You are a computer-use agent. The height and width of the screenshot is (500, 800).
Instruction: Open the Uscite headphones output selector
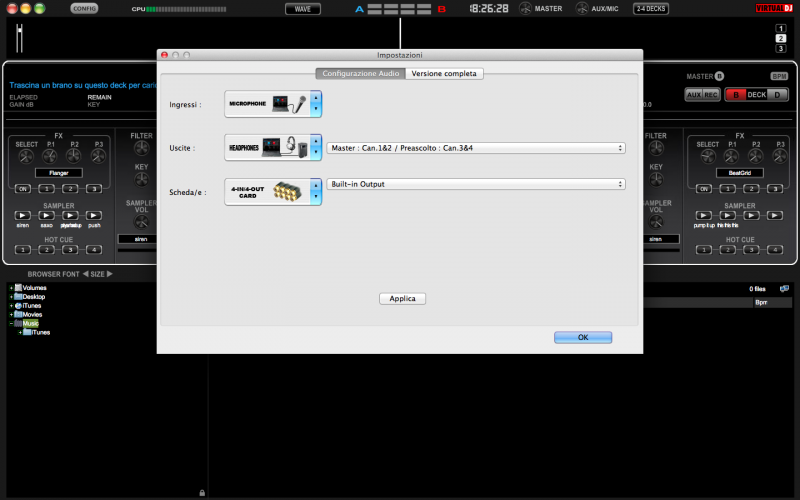pyautogui.click(x=273, y=147)
